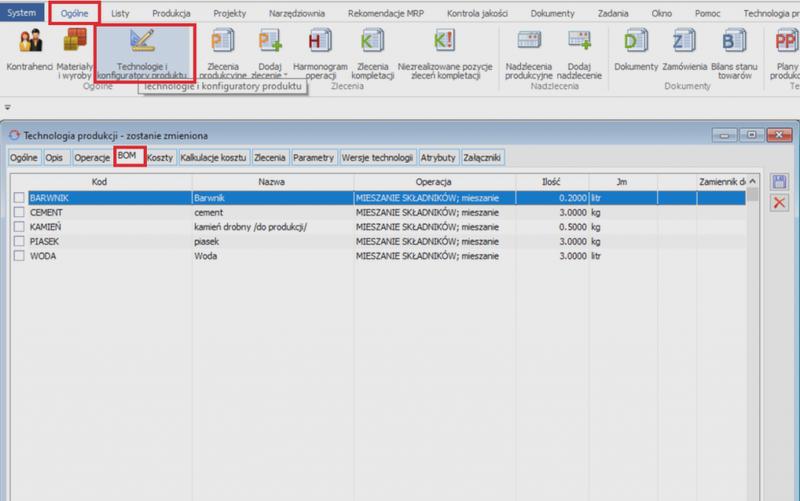The image size is (800, 501).
Task: Click the red X cancel icon
Action: (x=779, y=203)
